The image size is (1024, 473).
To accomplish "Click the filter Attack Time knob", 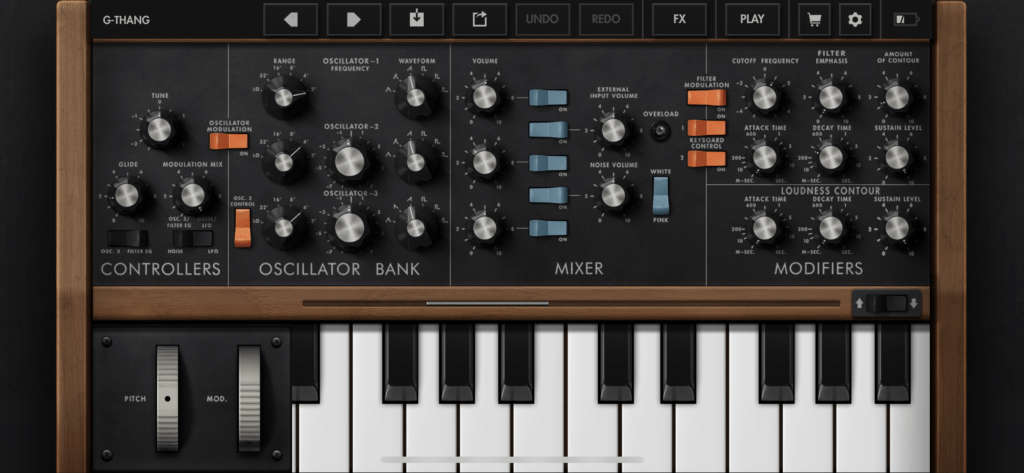I will (x=765, y=157).
